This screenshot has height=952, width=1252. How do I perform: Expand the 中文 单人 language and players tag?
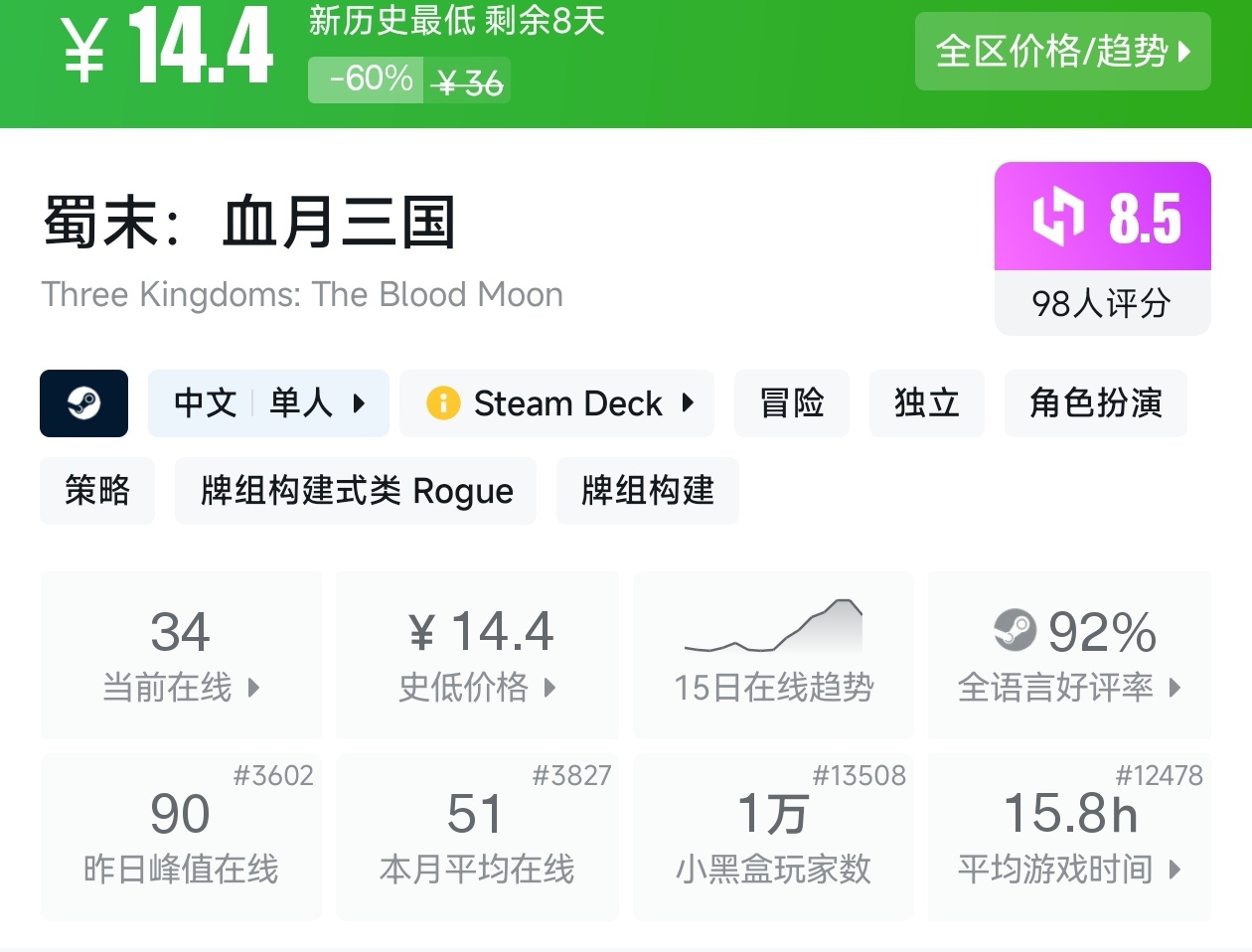pyautogui.click(x=268, y=403)
